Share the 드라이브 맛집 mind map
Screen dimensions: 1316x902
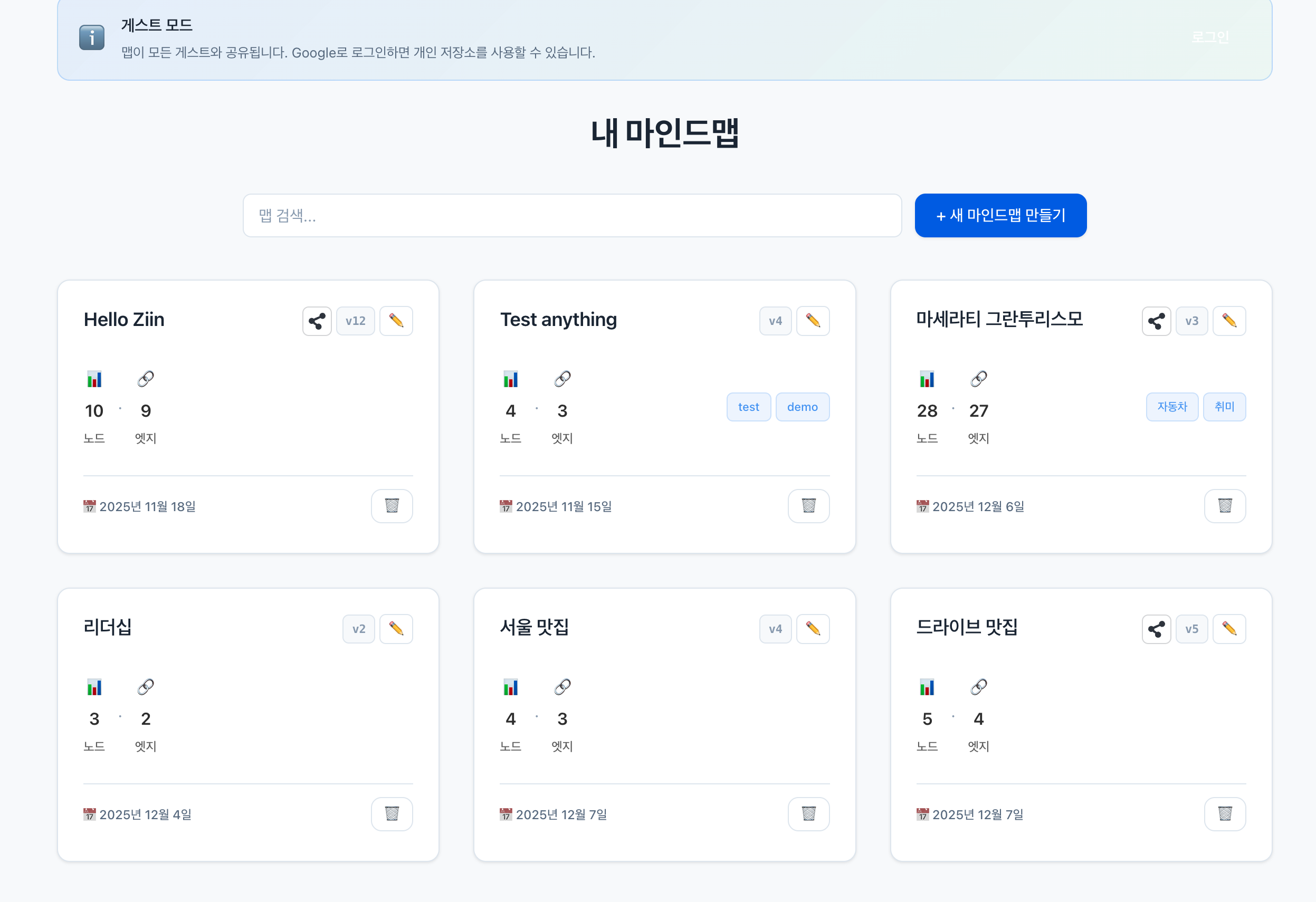pos(1156,629)
